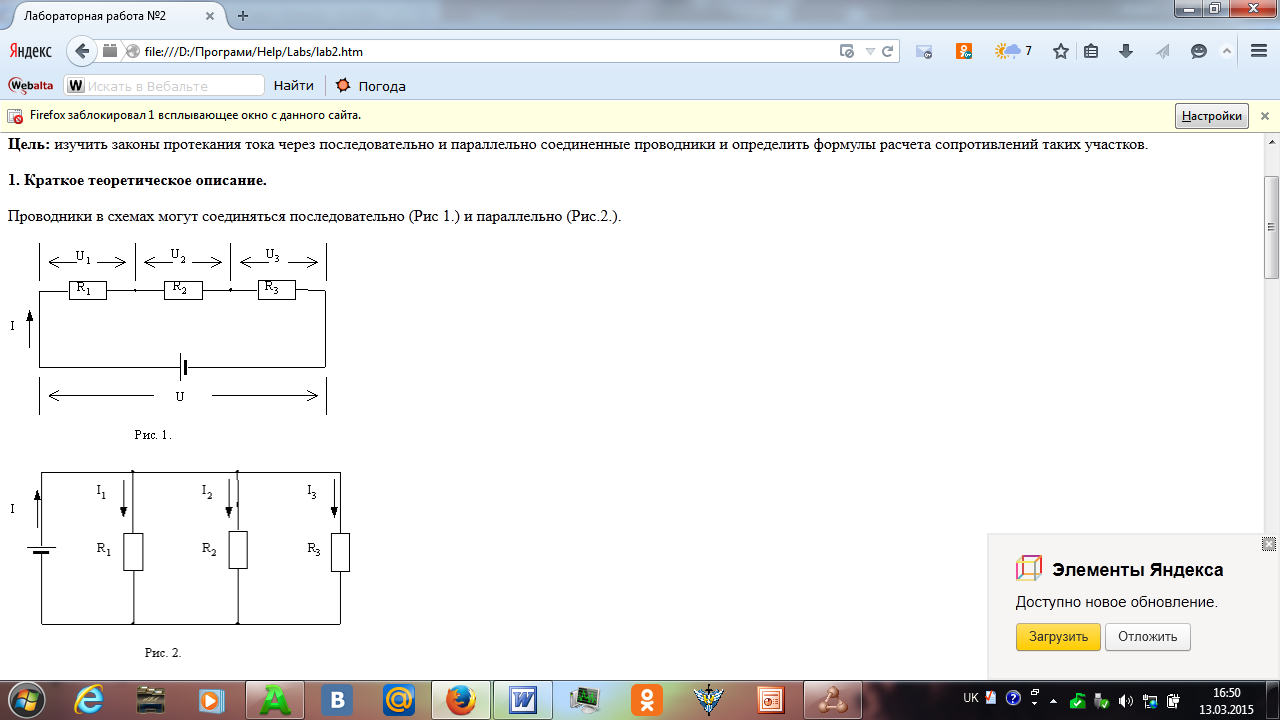Viewport: 1280px width, 720px height.
Task: Open Odnoklassniki taskbar icon
Action: point(647,700)
